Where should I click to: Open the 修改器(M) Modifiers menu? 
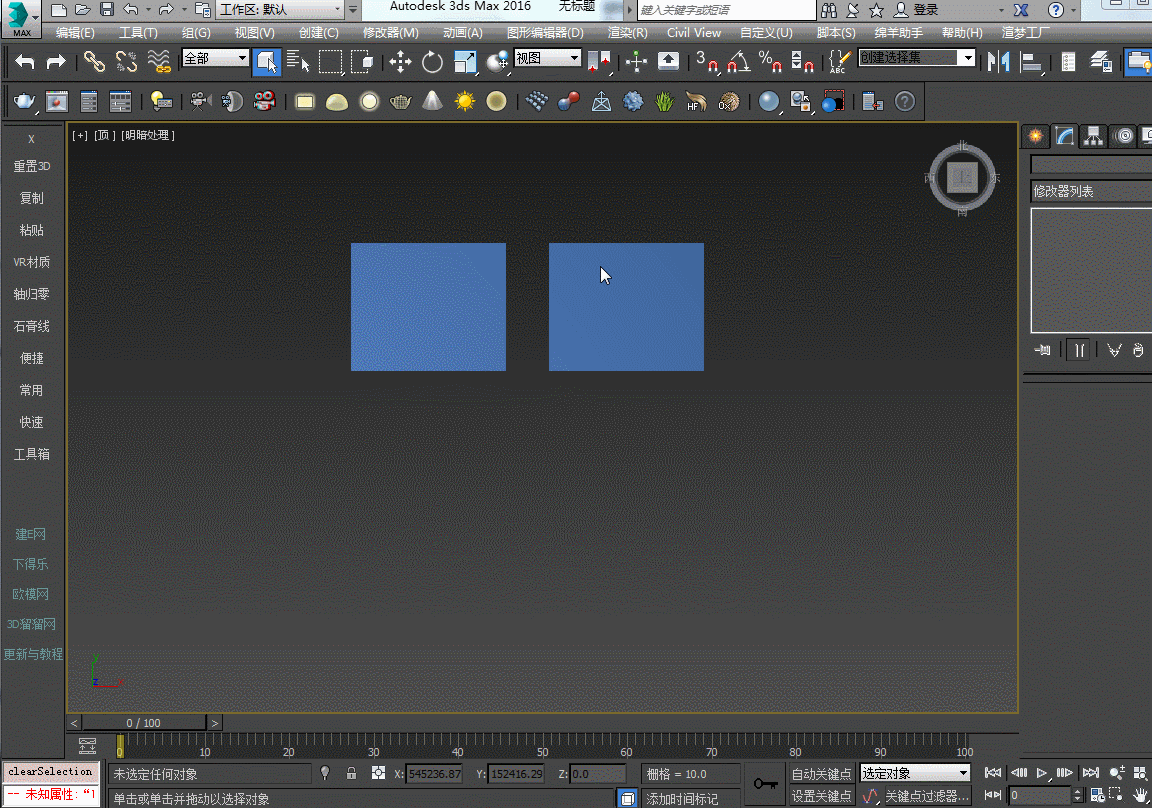(x=390, y=33)
